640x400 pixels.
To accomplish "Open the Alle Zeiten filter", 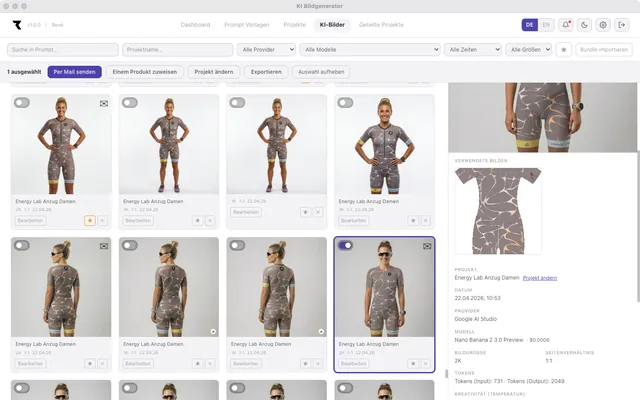I will (x=473, y=50).
